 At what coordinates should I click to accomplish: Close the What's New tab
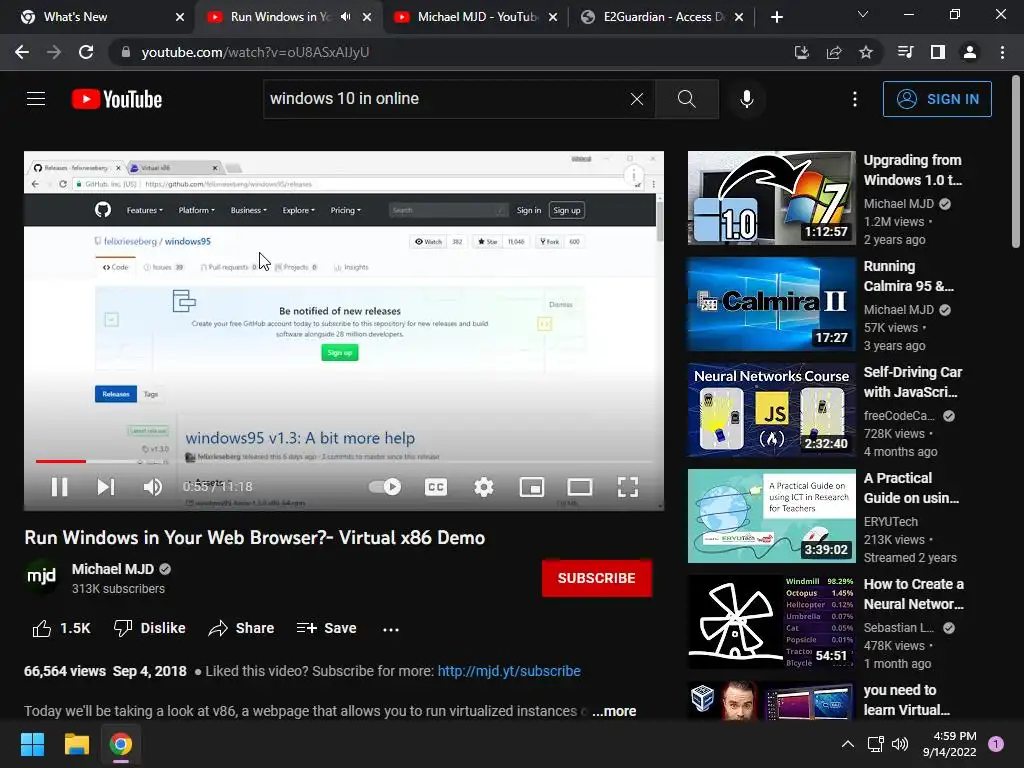[180, 17]
